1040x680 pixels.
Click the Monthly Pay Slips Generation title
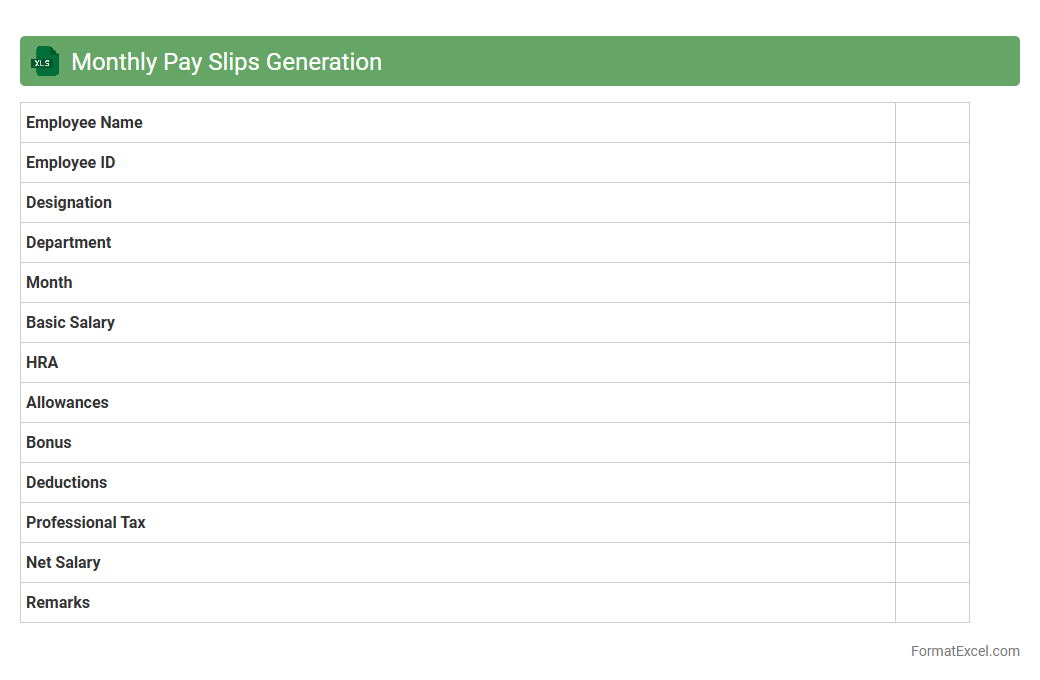point(226,62)
